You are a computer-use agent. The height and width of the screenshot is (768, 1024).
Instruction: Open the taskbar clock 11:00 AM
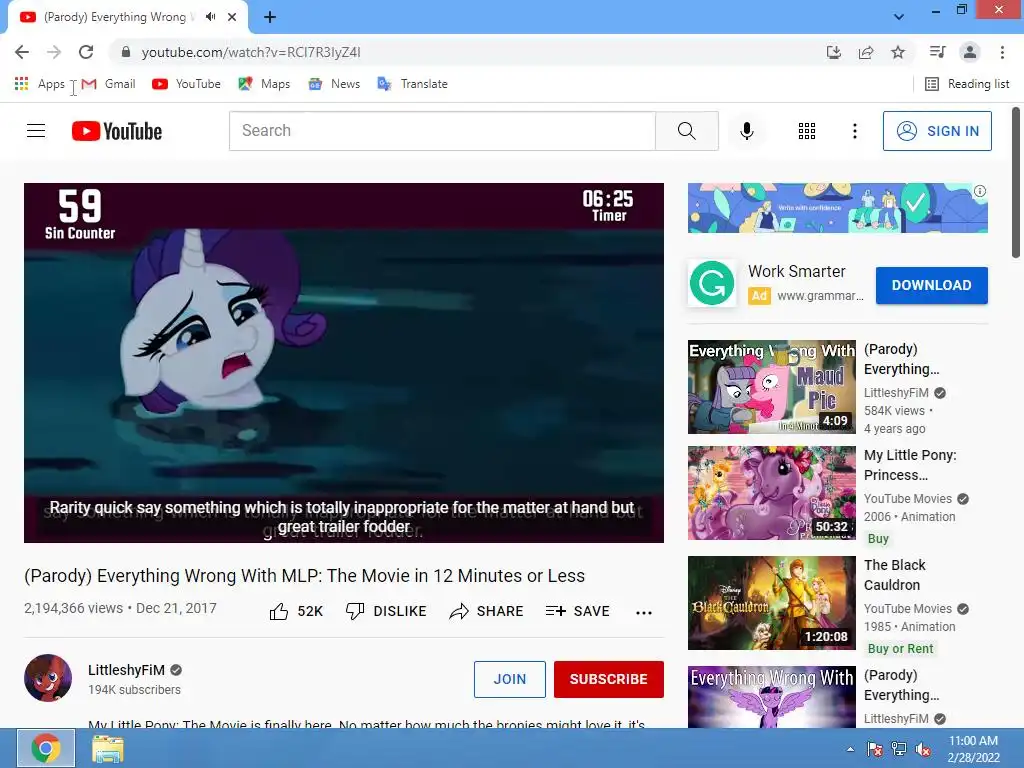[x=973, y=748]
